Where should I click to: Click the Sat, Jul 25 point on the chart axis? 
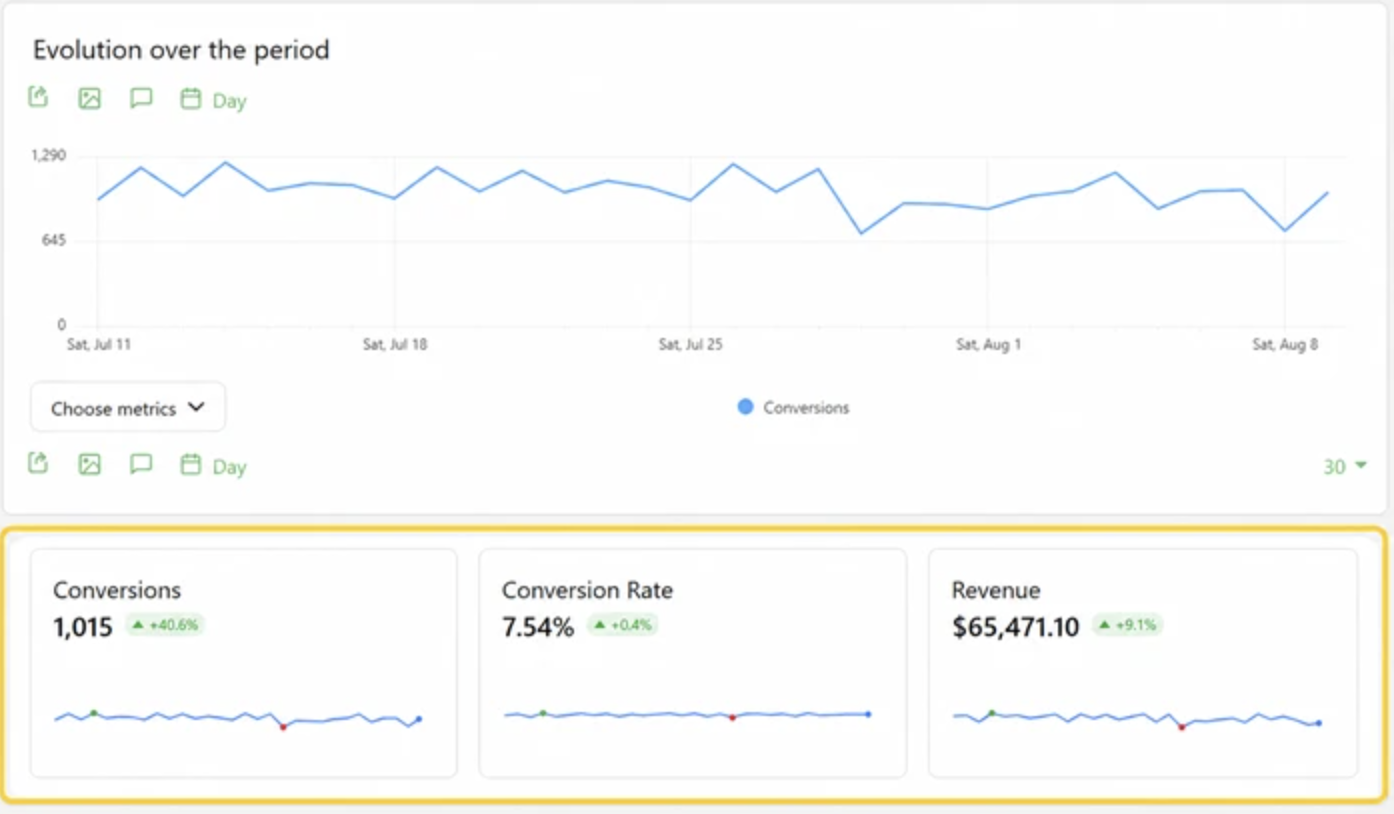(x=690, y=344)
